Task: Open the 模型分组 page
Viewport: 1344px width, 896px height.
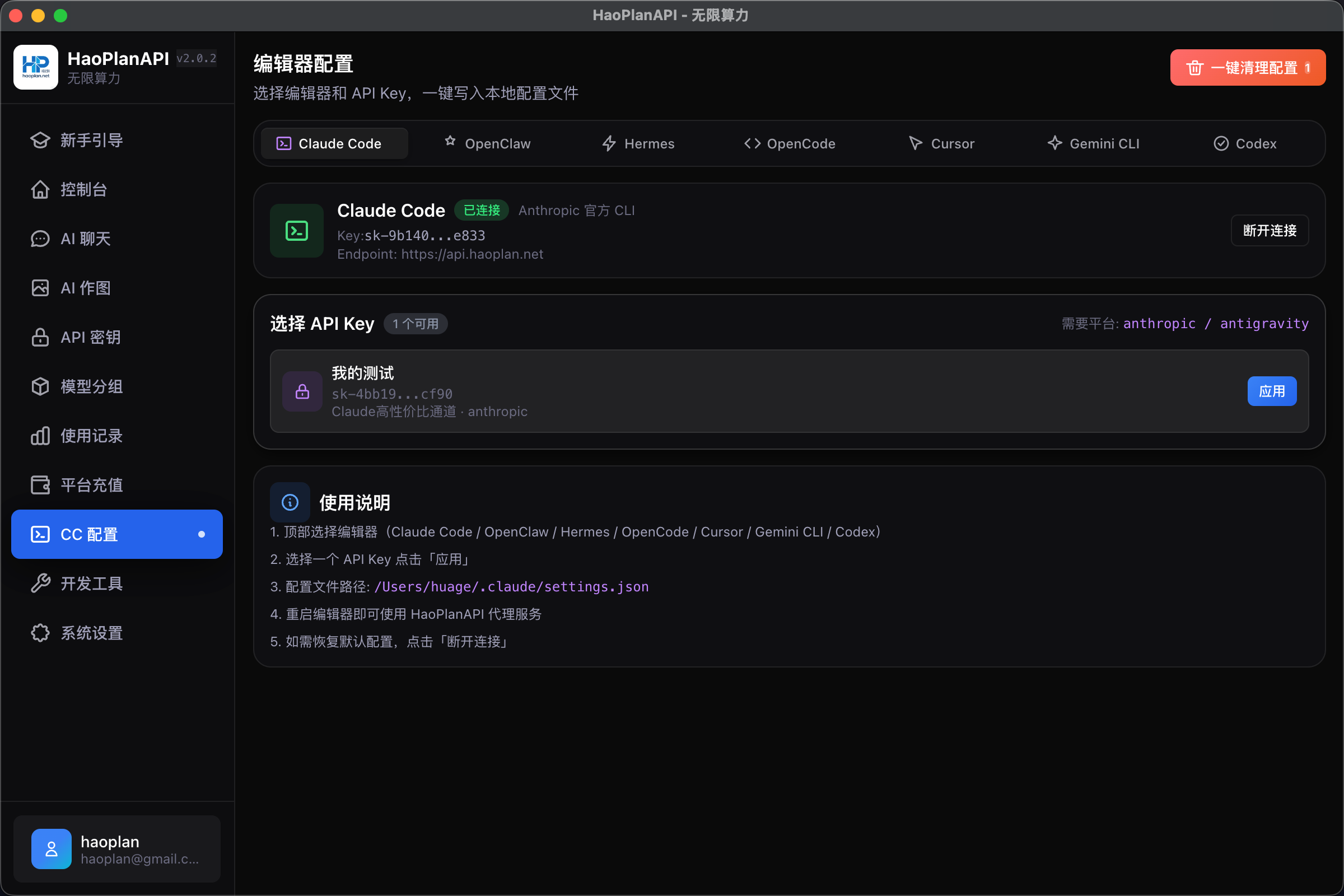Action: point(117,387)
